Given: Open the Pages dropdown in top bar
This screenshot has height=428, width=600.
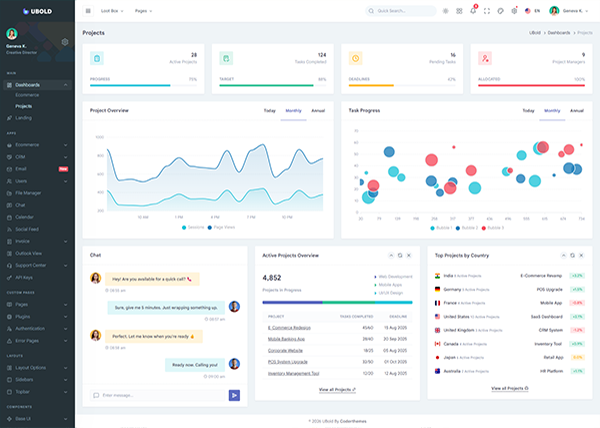Looking at the screenshot, I should point(143,11).
